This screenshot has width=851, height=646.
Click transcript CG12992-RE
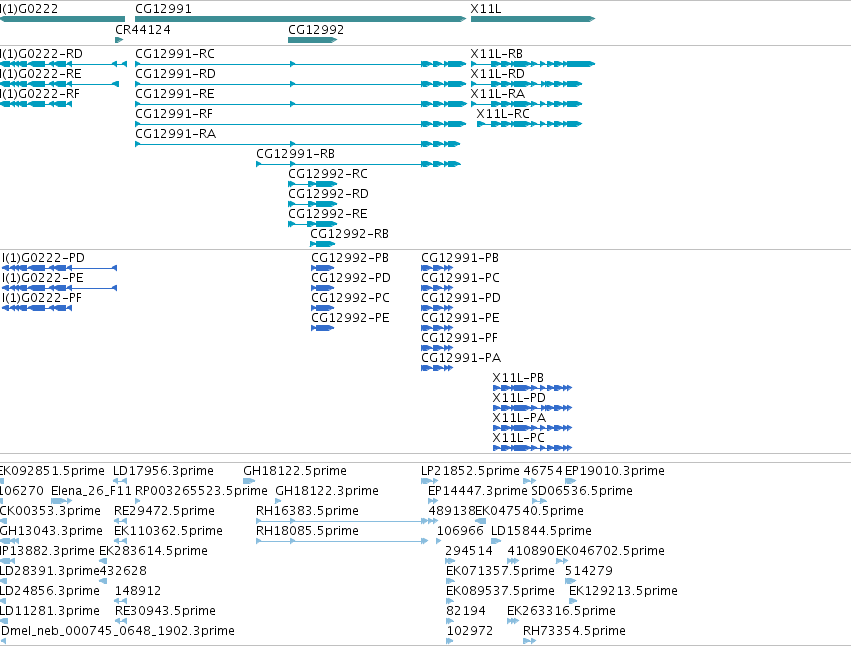coord(313,224)
